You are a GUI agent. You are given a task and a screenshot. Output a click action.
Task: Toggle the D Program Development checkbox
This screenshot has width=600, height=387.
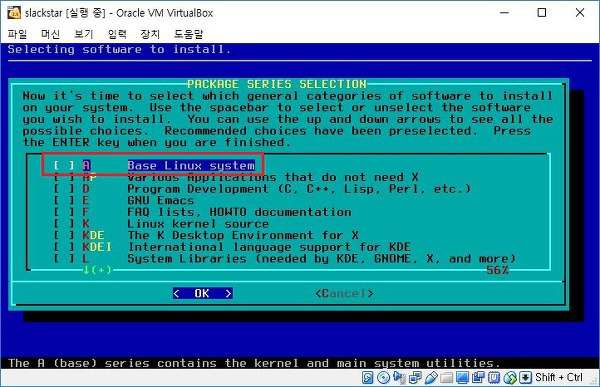point(64,189)
